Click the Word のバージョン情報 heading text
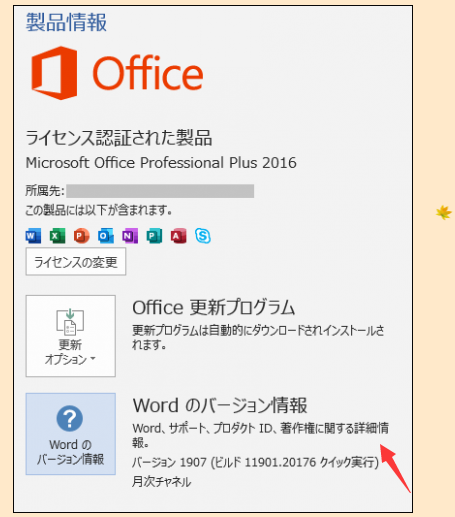 [x=220, y=405]
